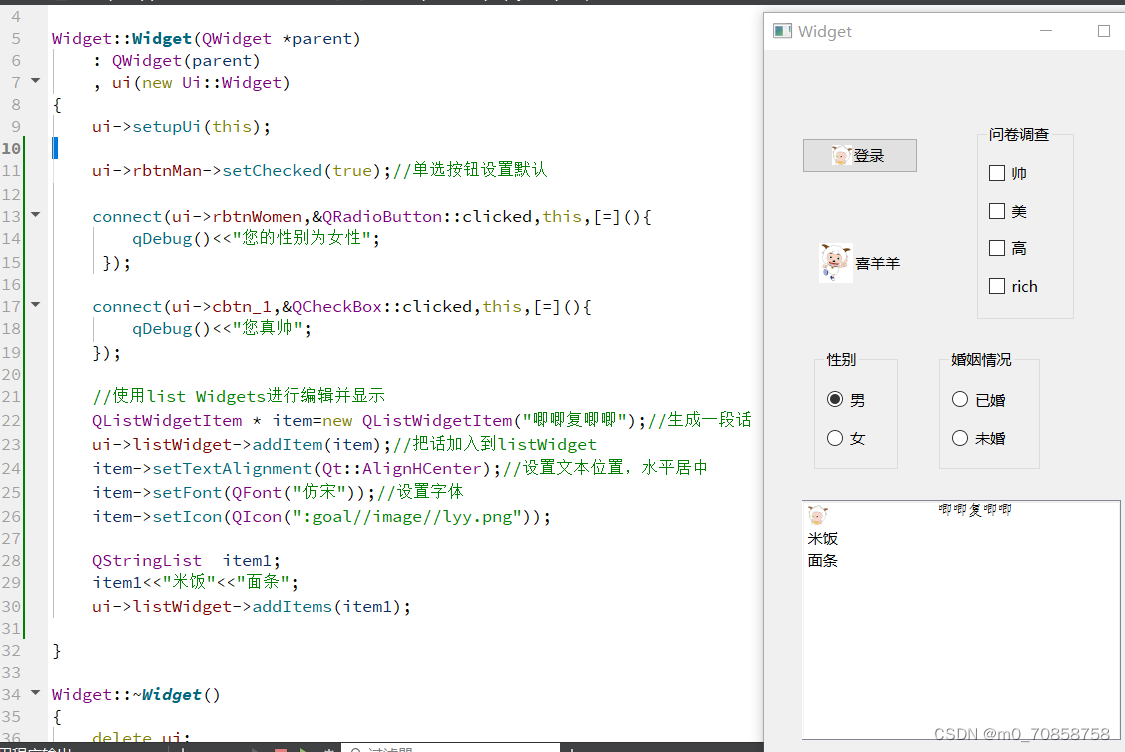Viewport: 1125px width, 752px height.
Task: Select the 未婚 radio button
Action: click(959, 437)
